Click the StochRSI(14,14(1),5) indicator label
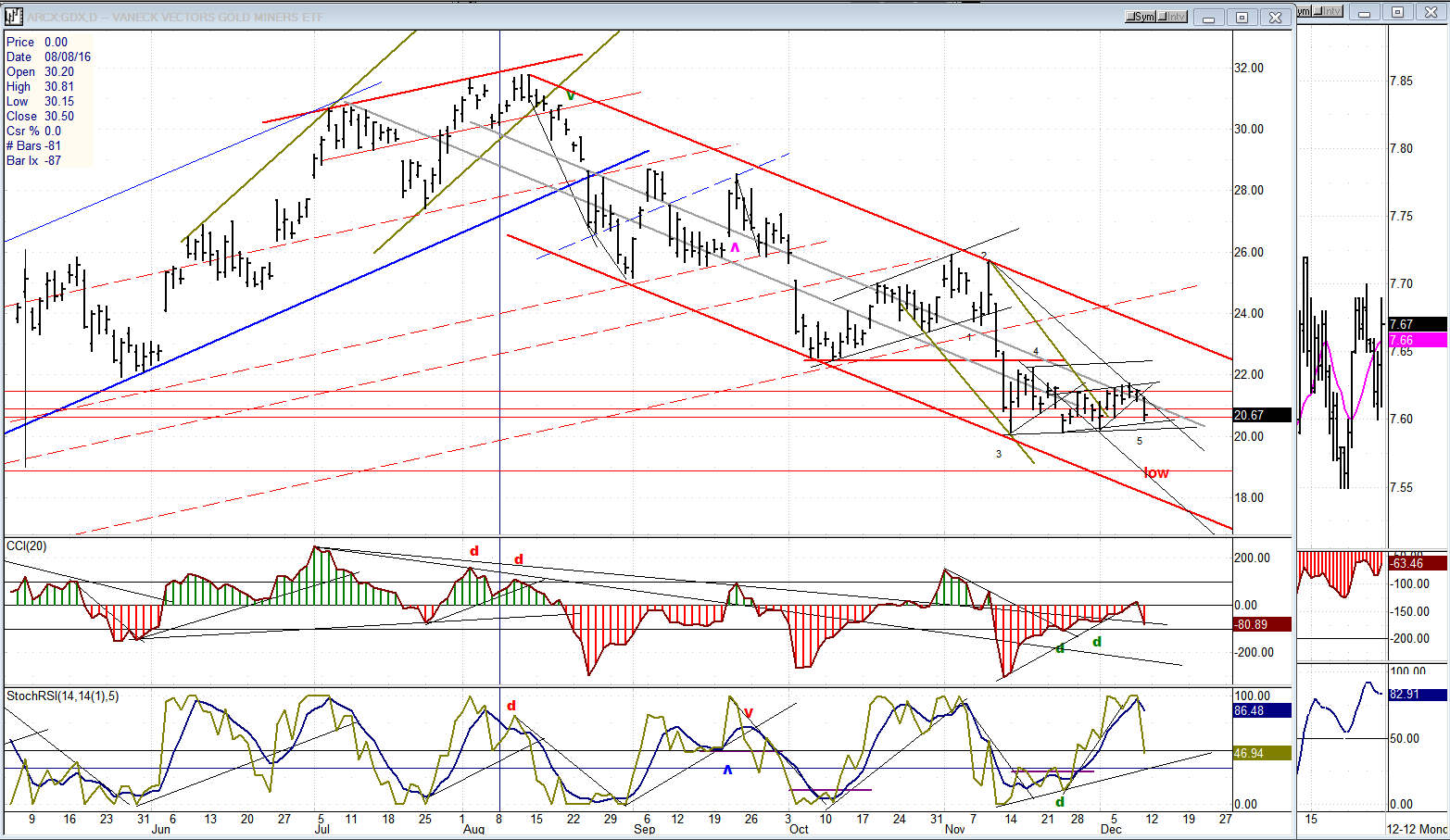The width and height of the screenshot is (1450, 840). [62, 696]
